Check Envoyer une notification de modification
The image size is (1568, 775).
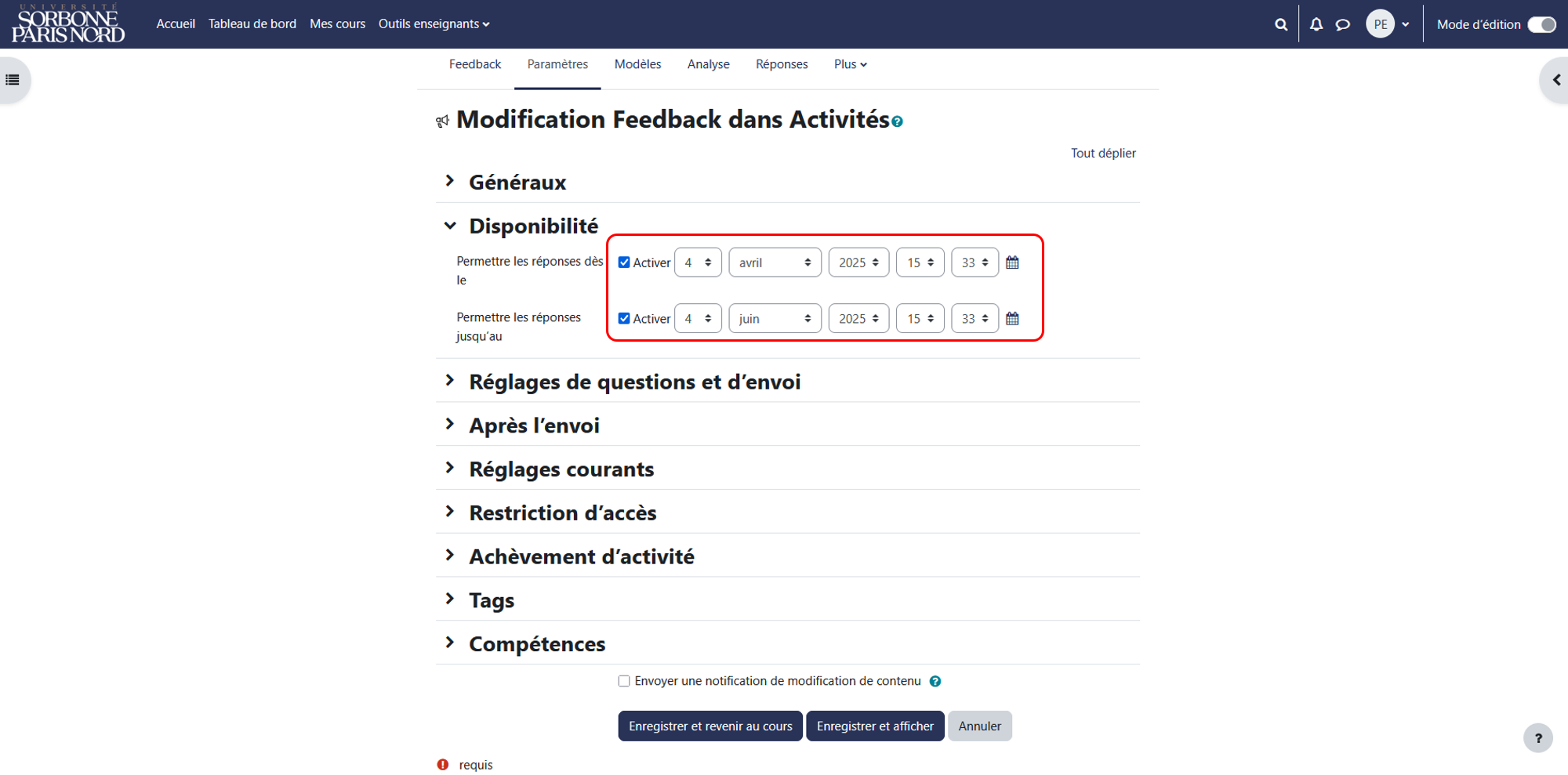624,681
